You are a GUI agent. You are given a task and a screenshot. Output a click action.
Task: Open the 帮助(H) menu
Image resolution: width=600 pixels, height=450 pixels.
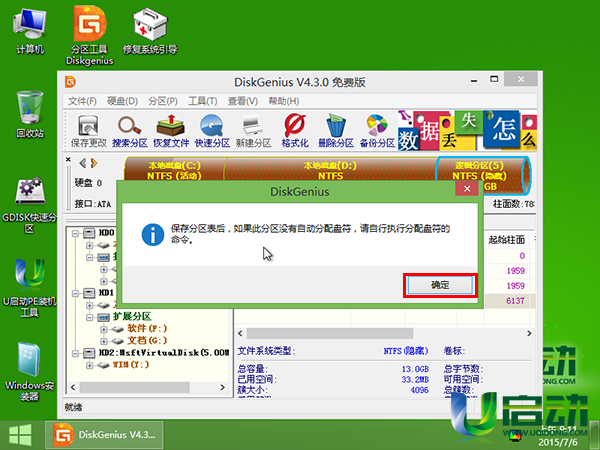[284, 101]
